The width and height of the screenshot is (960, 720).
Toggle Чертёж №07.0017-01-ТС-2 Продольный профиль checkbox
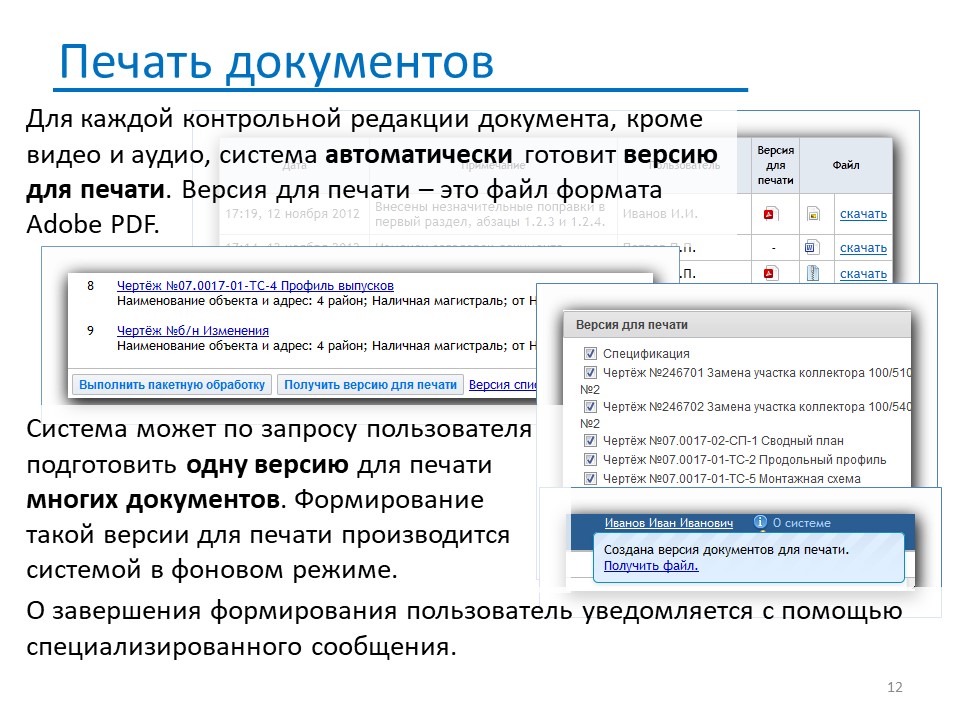(590, 459)
